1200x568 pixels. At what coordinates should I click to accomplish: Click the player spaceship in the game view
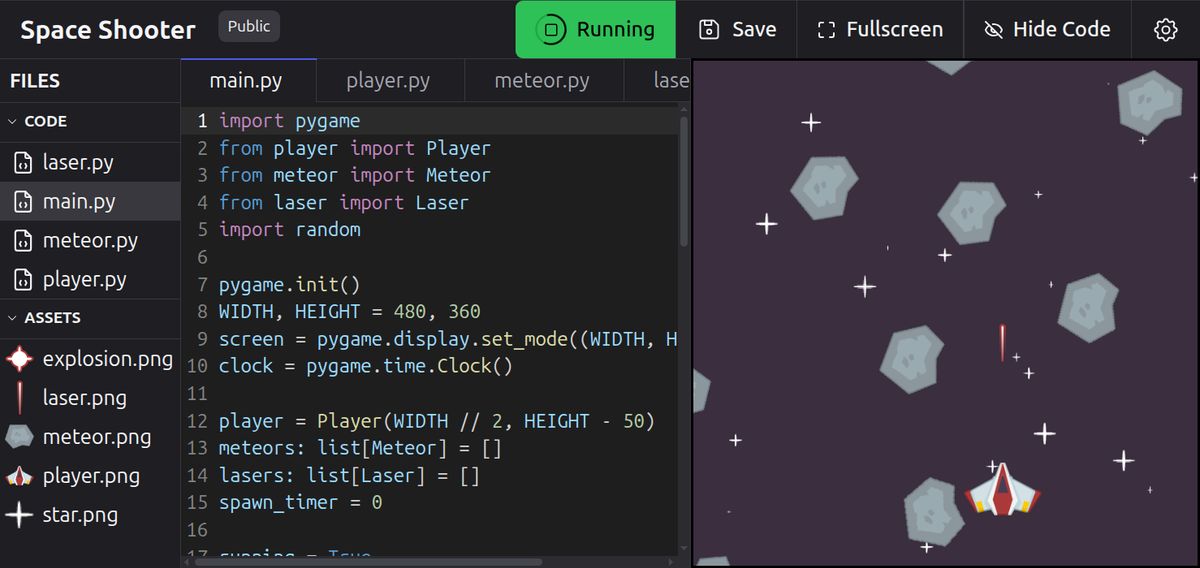[1003, 489]
